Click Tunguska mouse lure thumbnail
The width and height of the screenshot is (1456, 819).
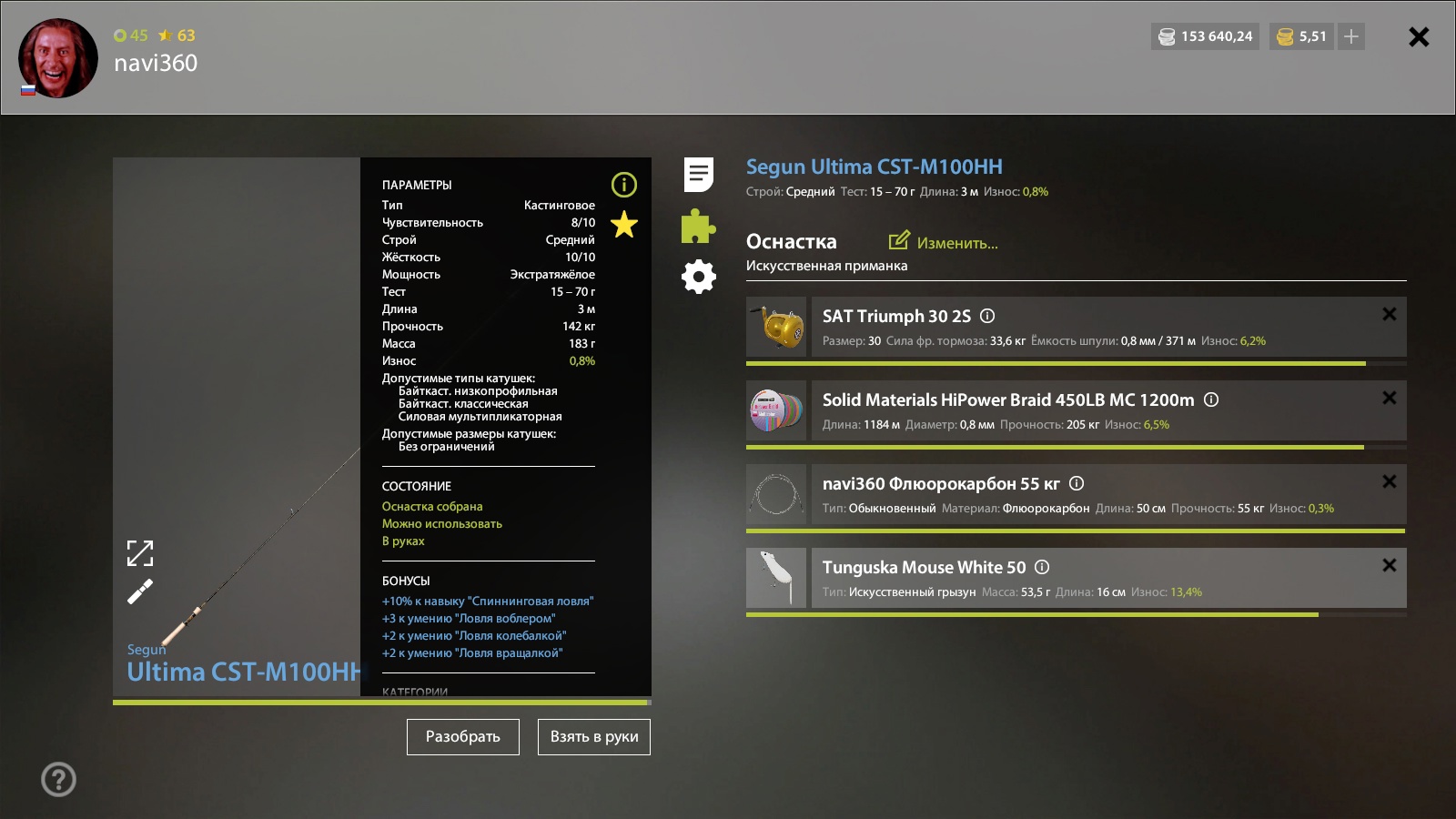(x=776, y=578)
